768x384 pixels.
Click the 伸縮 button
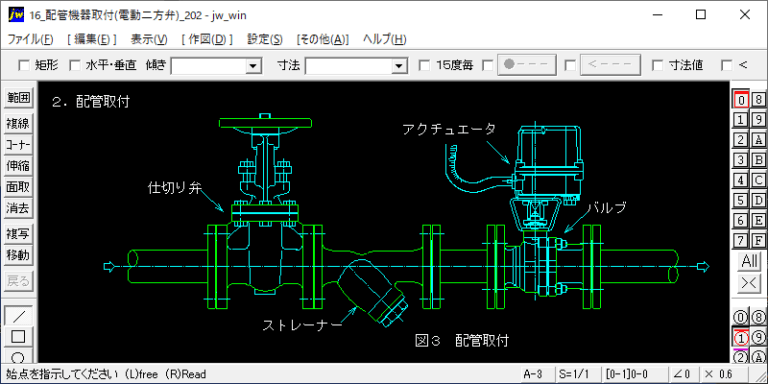19,166
